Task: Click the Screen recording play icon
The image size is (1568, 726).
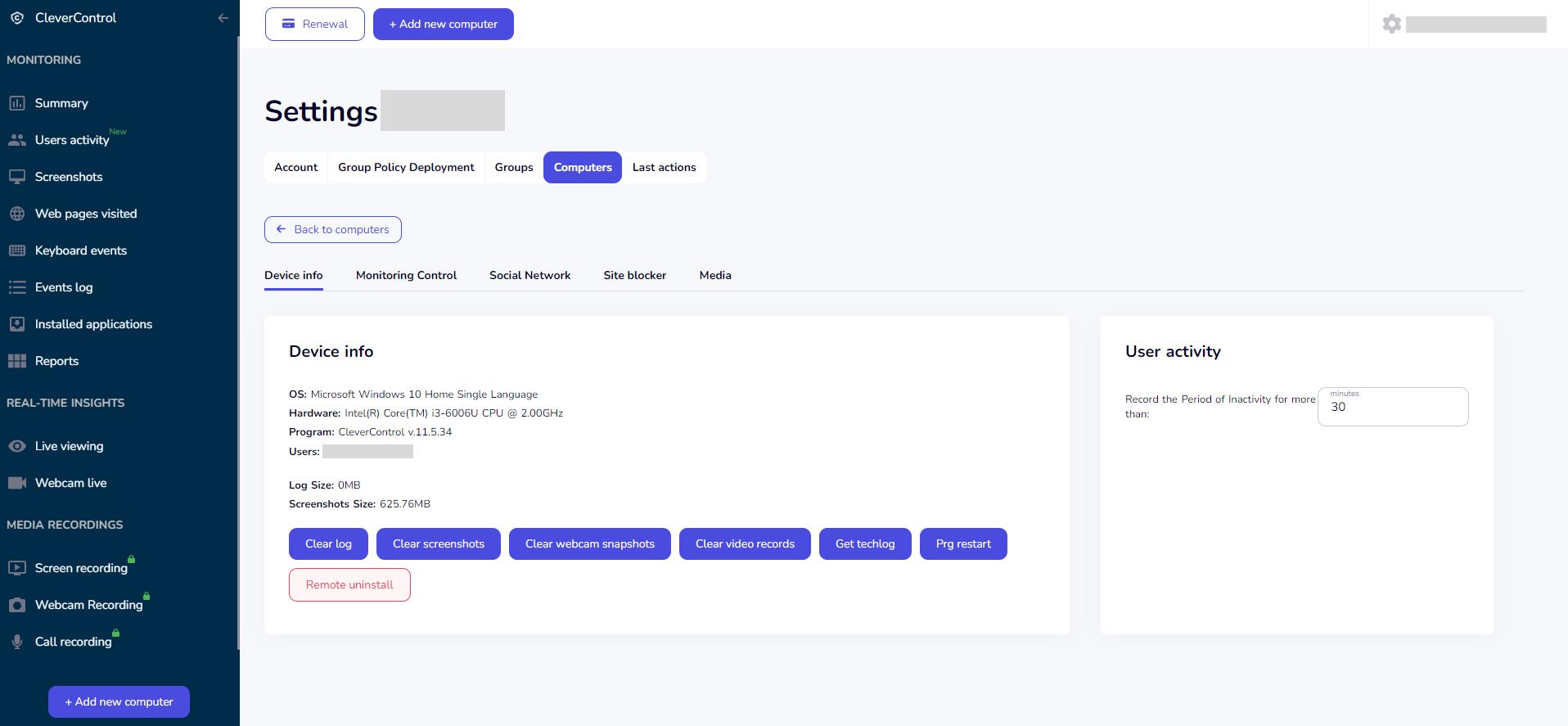Action: pyautogui.click(x=17, y=568)
